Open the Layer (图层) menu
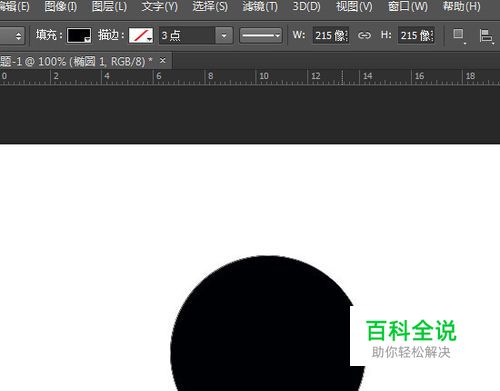 (x=109, y=6)
